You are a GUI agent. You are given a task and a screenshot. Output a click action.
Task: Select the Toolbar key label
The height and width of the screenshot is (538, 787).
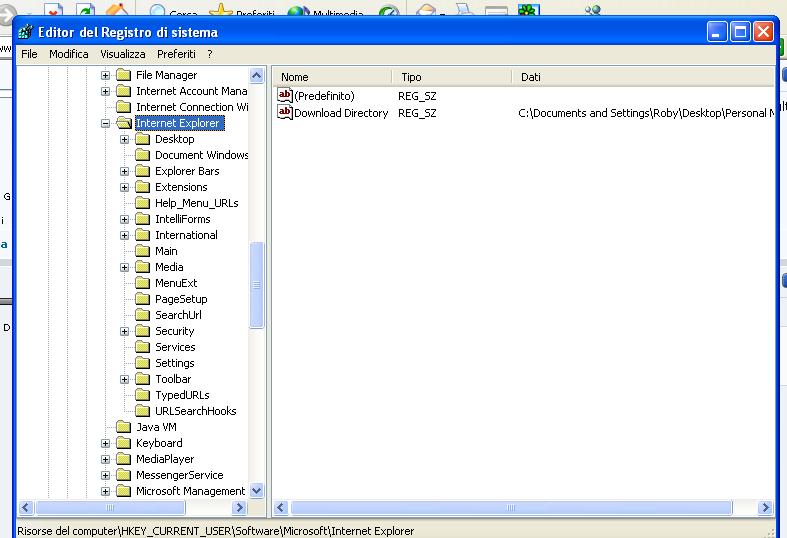click(173, 379)
